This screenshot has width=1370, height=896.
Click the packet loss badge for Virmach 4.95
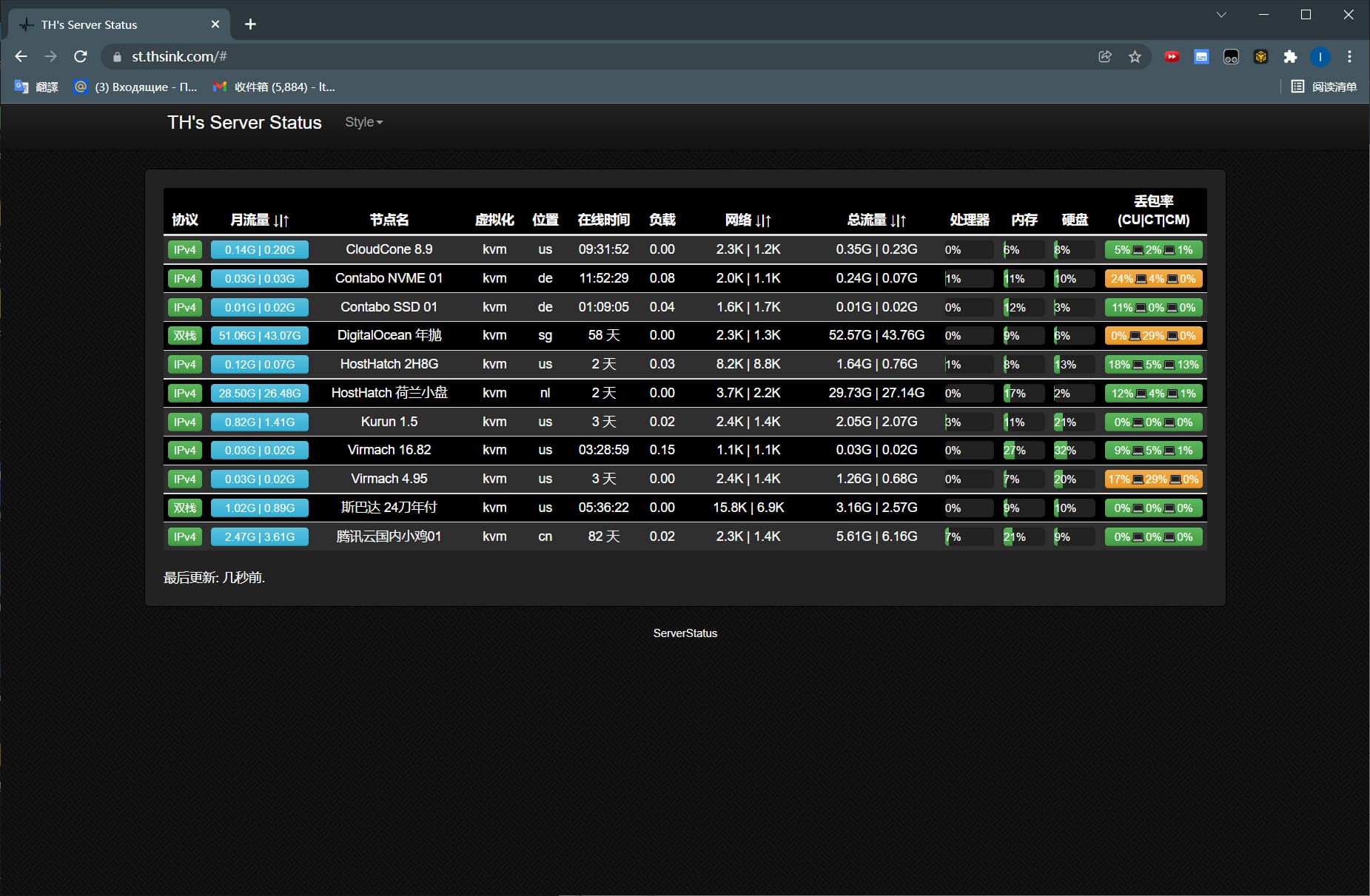[1153, 479]
